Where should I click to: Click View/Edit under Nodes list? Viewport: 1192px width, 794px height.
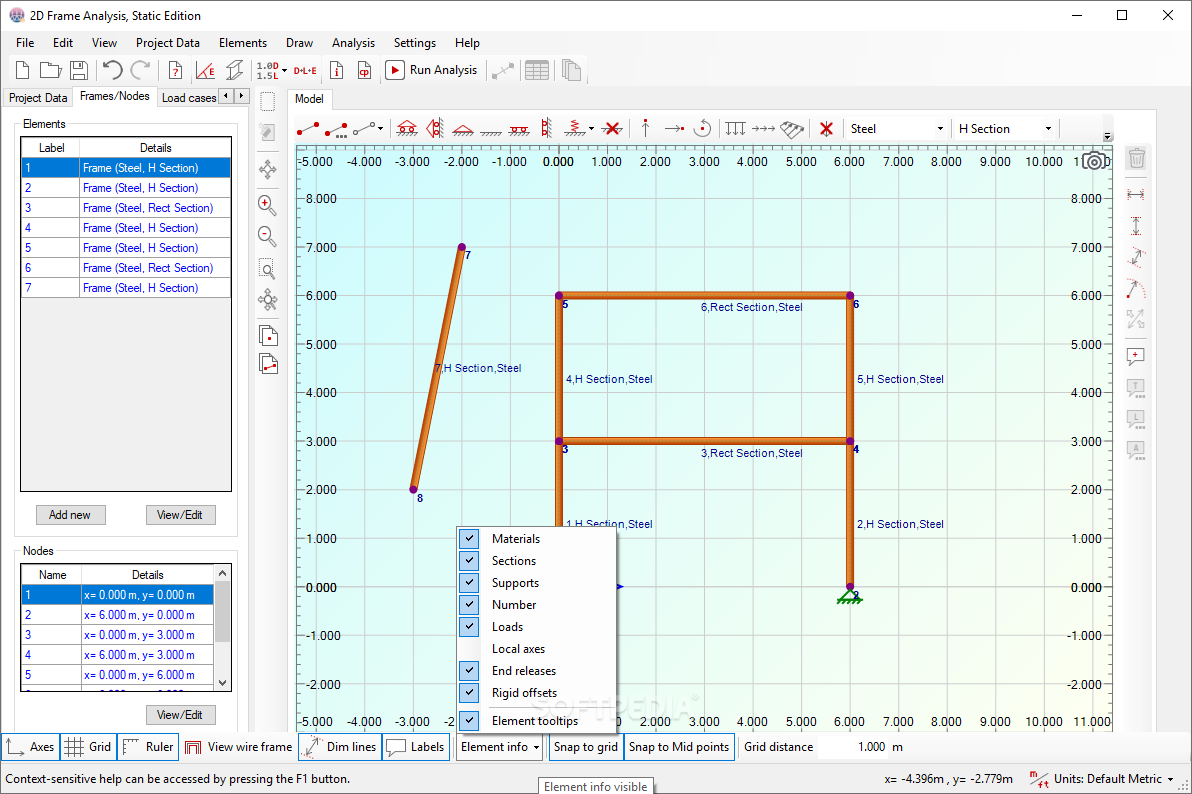tap(180, 715)
